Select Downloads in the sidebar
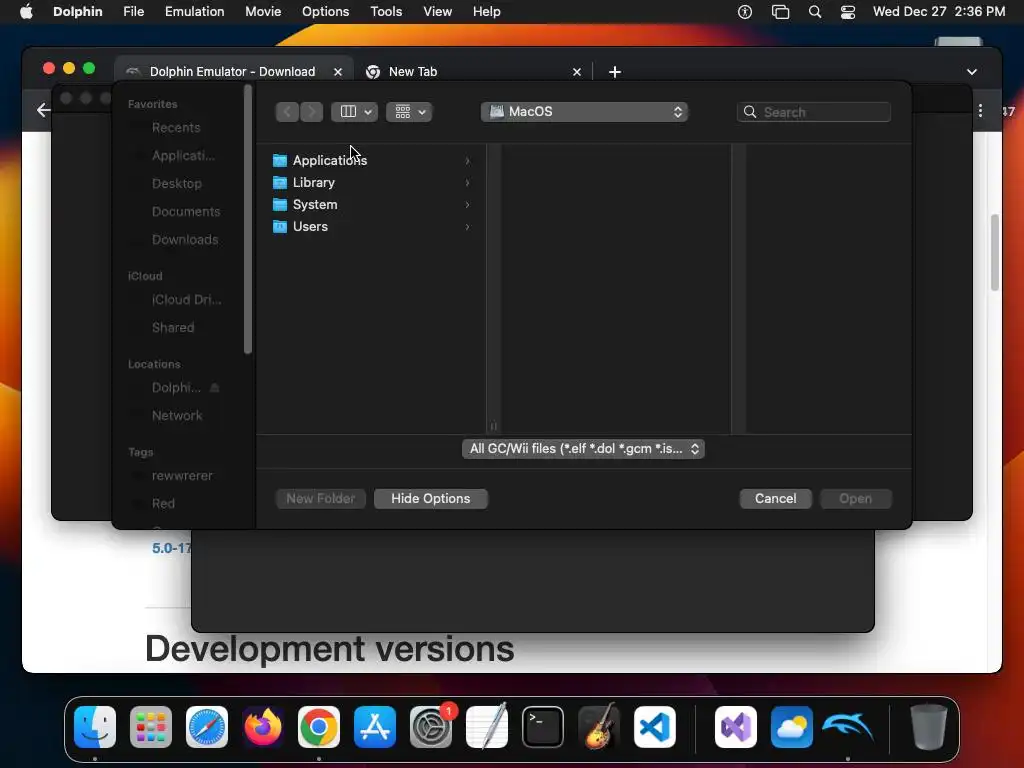 click(185, 240)
